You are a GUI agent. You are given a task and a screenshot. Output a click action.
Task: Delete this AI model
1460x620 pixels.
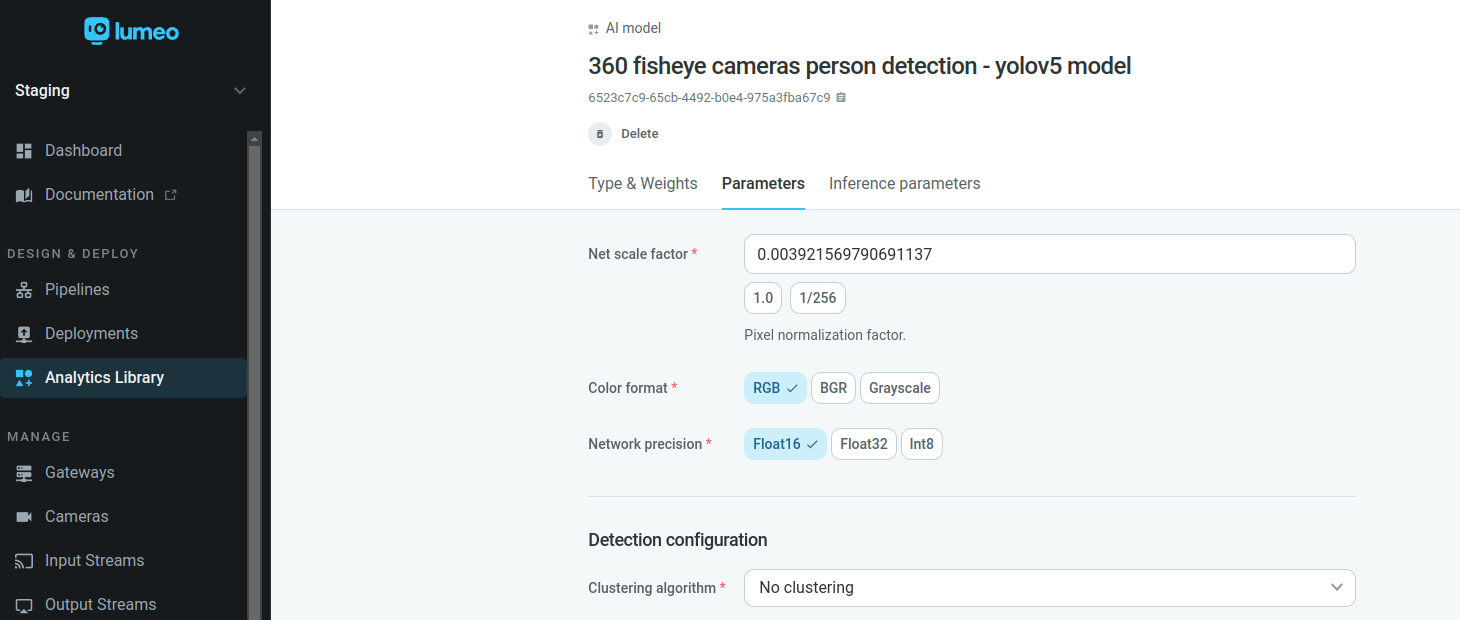[625, 134]
